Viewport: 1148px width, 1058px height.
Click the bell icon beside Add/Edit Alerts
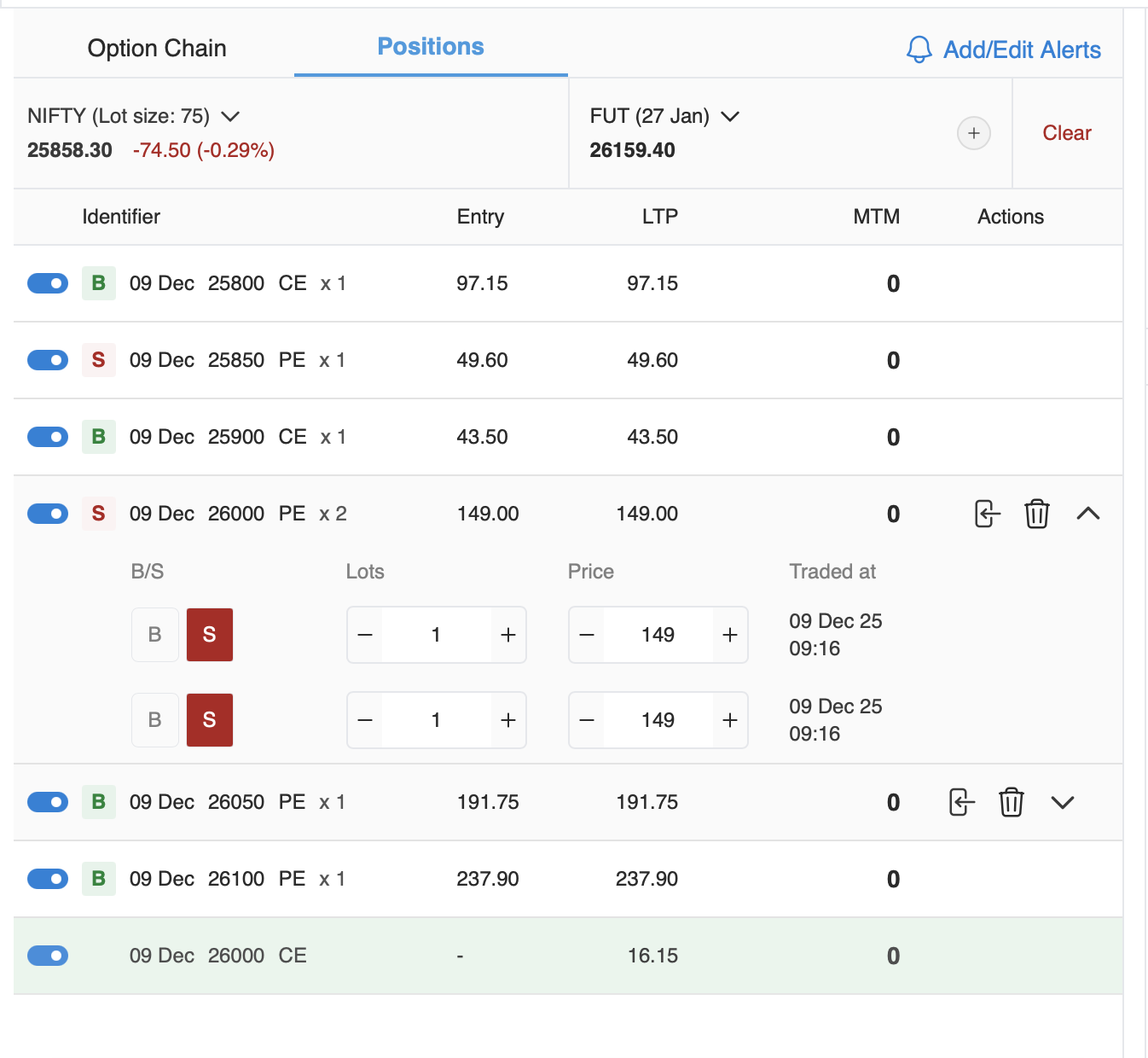(919, 49)
